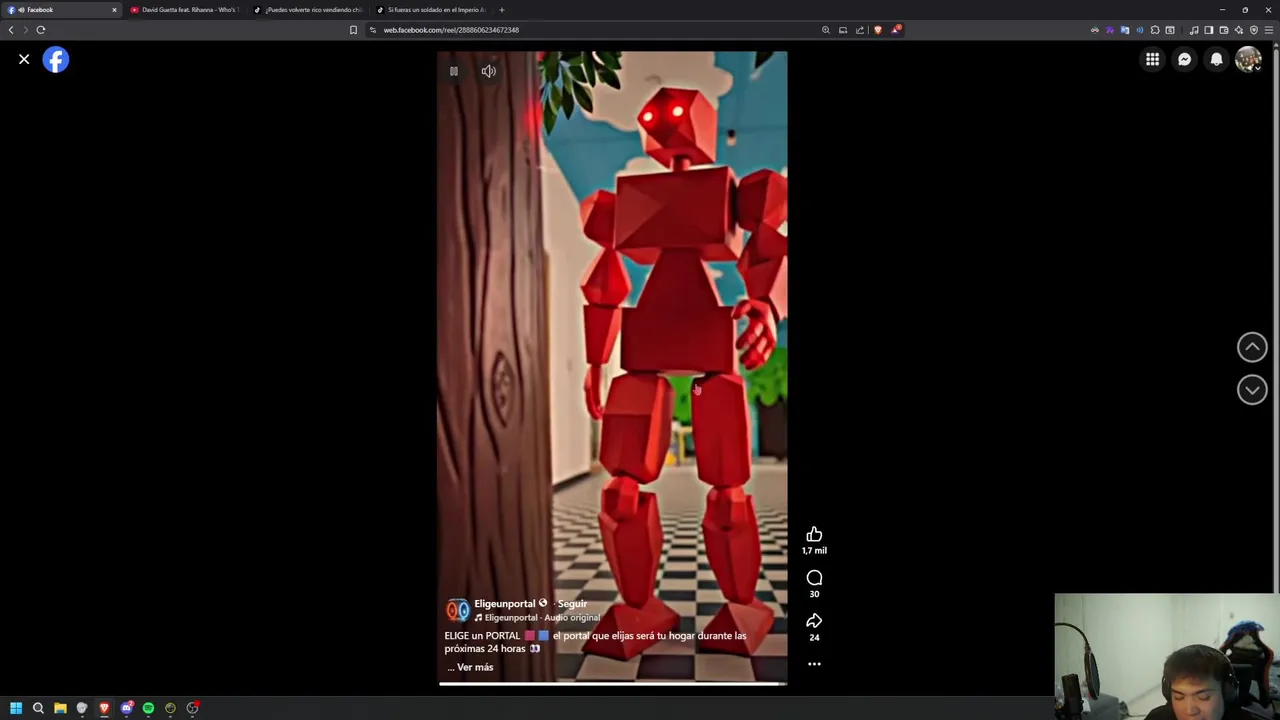Screen dimensions: 1280x720
Task: Open Facebook notifications bell
Action: [1216, 59]
